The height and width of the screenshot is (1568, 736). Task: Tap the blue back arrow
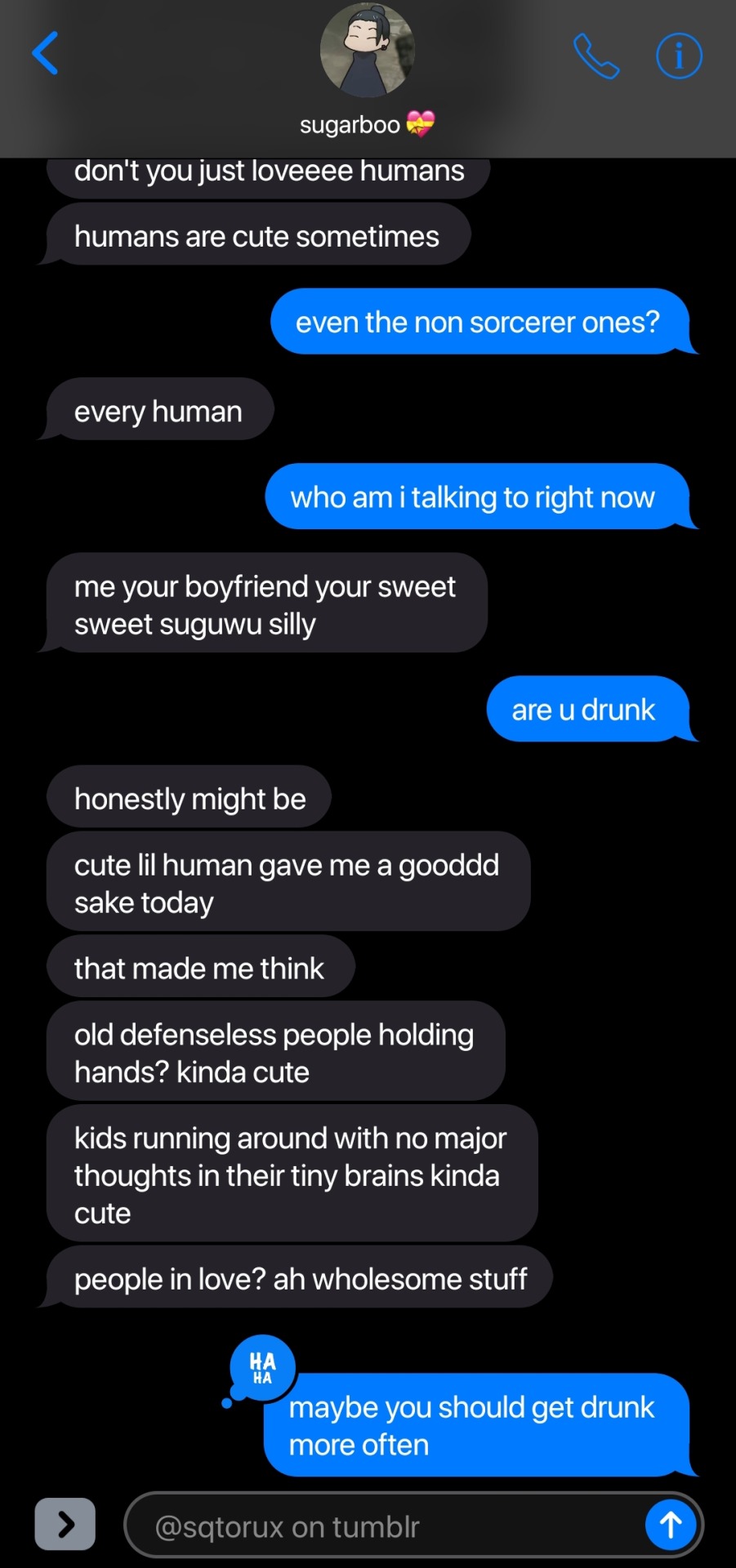(x=45, y=54)
